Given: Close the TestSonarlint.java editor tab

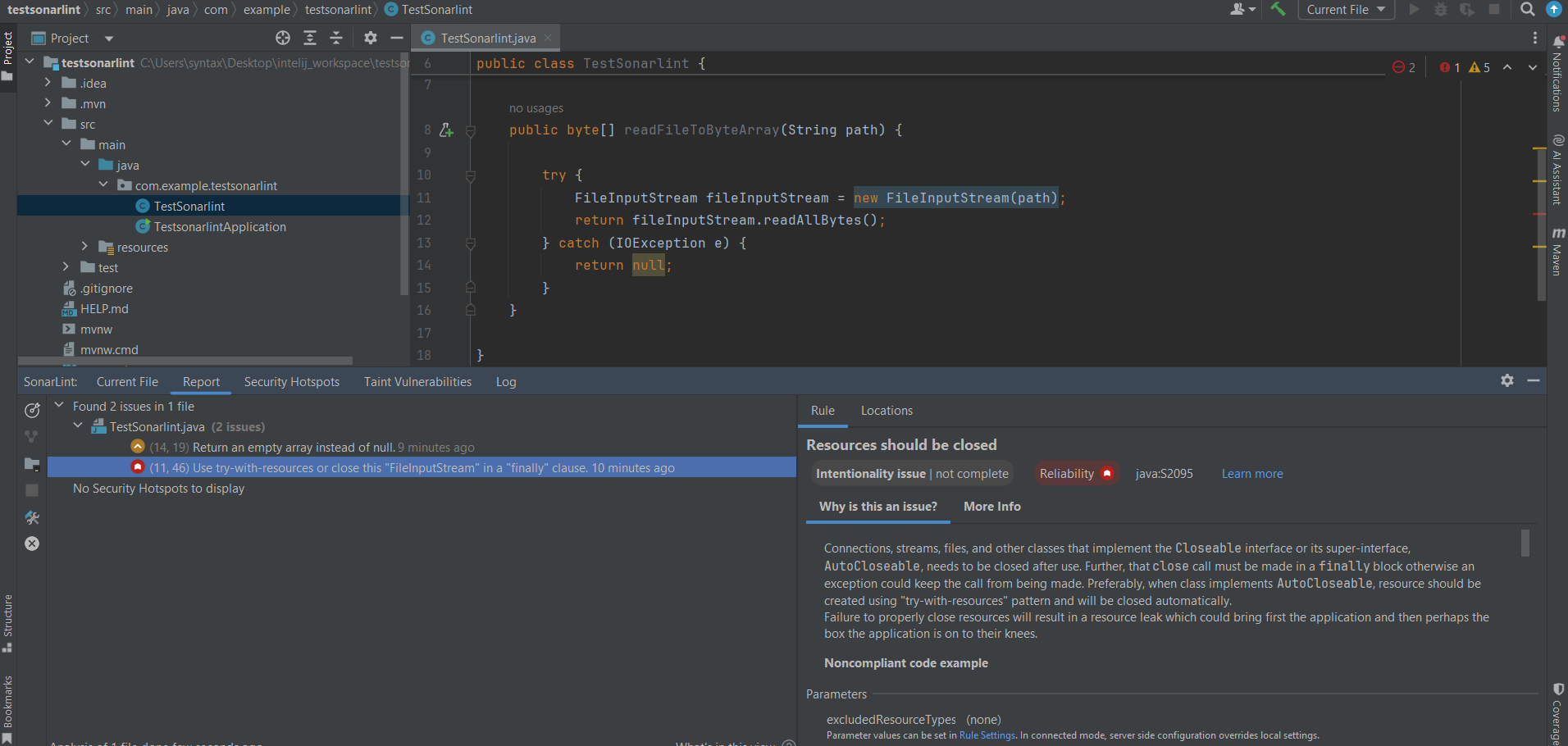Looking at the screenshot, I should tap(548, 38).
